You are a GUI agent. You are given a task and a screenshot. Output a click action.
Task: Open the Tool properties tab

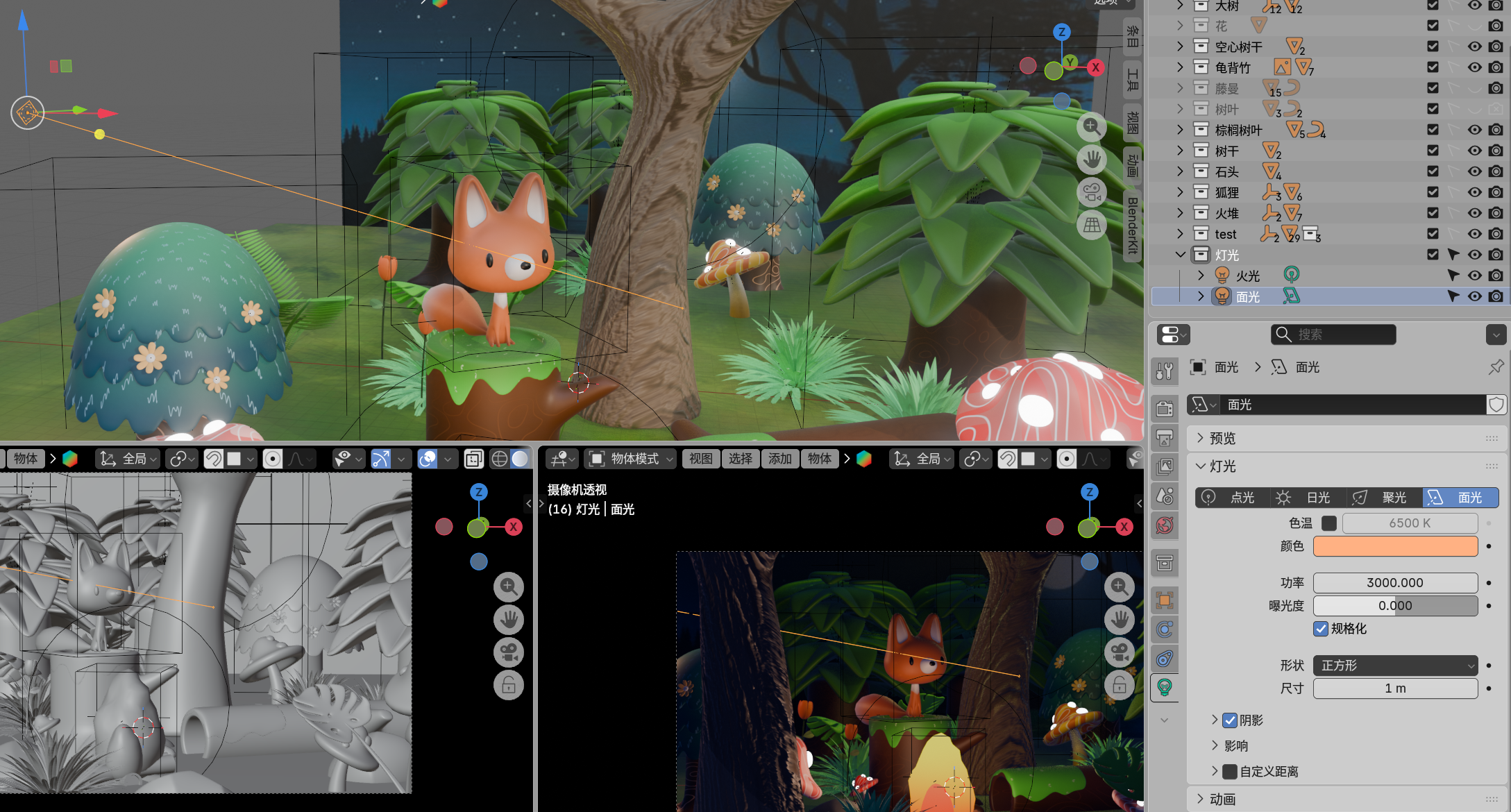click(1165, 371)
